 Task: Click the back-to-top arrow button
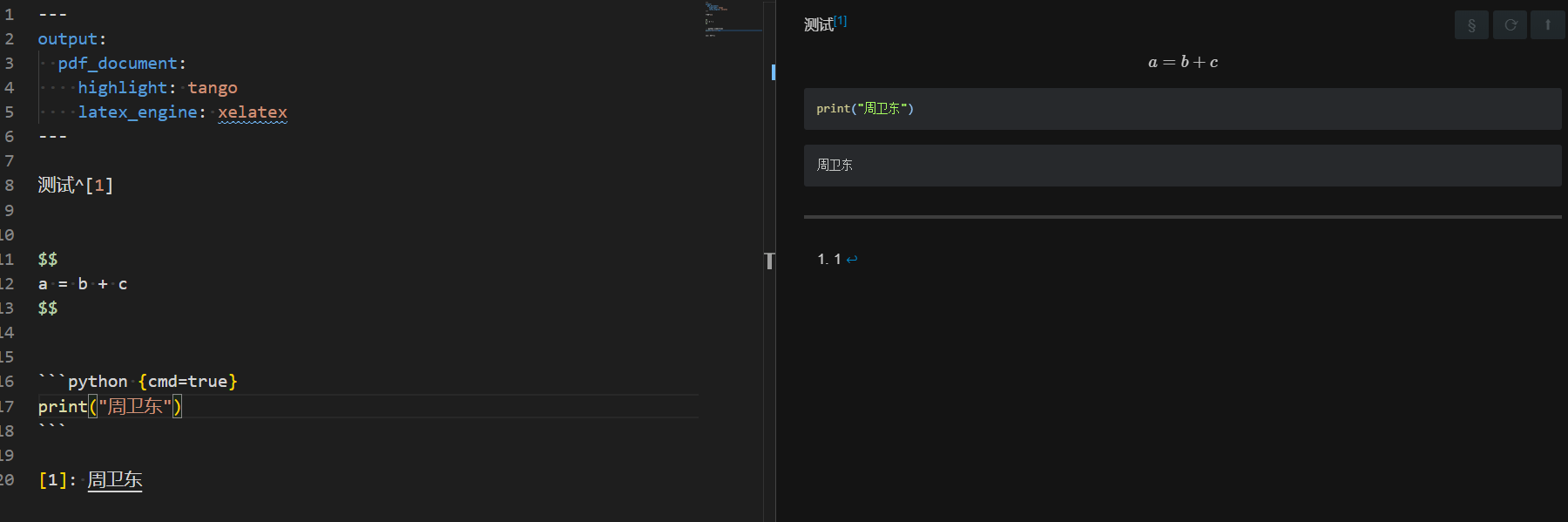tap(1548, 24)
